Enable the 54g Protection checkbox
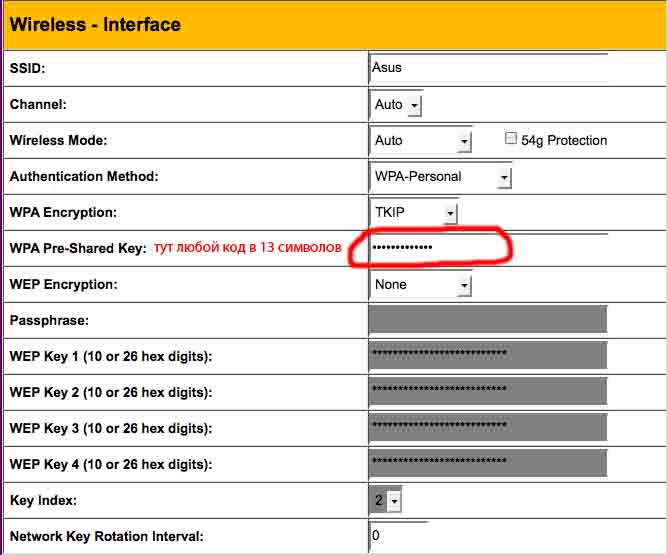Screen dimensions: 667x555 coord(510,139)
